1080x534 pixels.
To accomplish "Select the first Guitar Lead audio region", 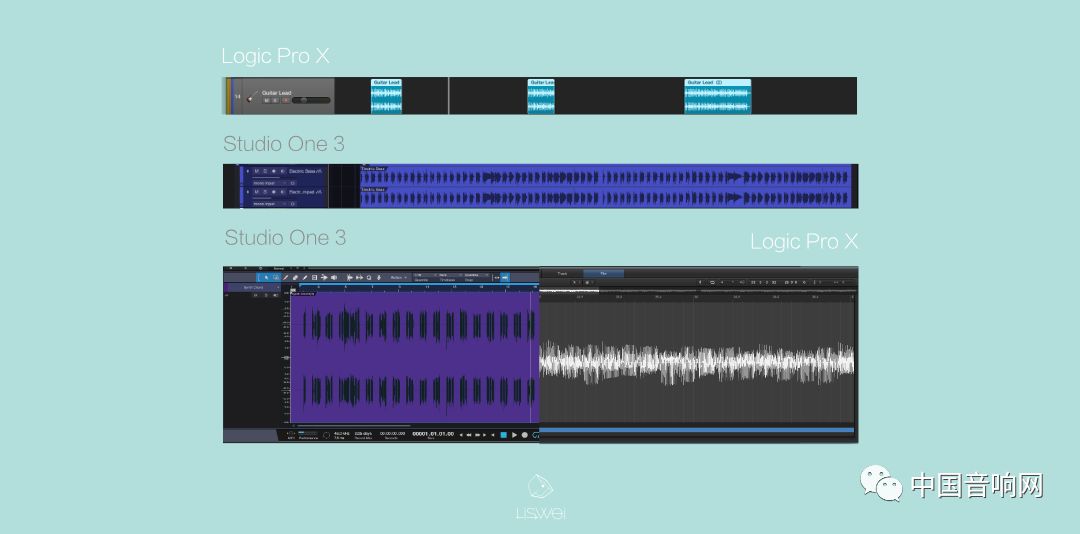I will (386, 96).
